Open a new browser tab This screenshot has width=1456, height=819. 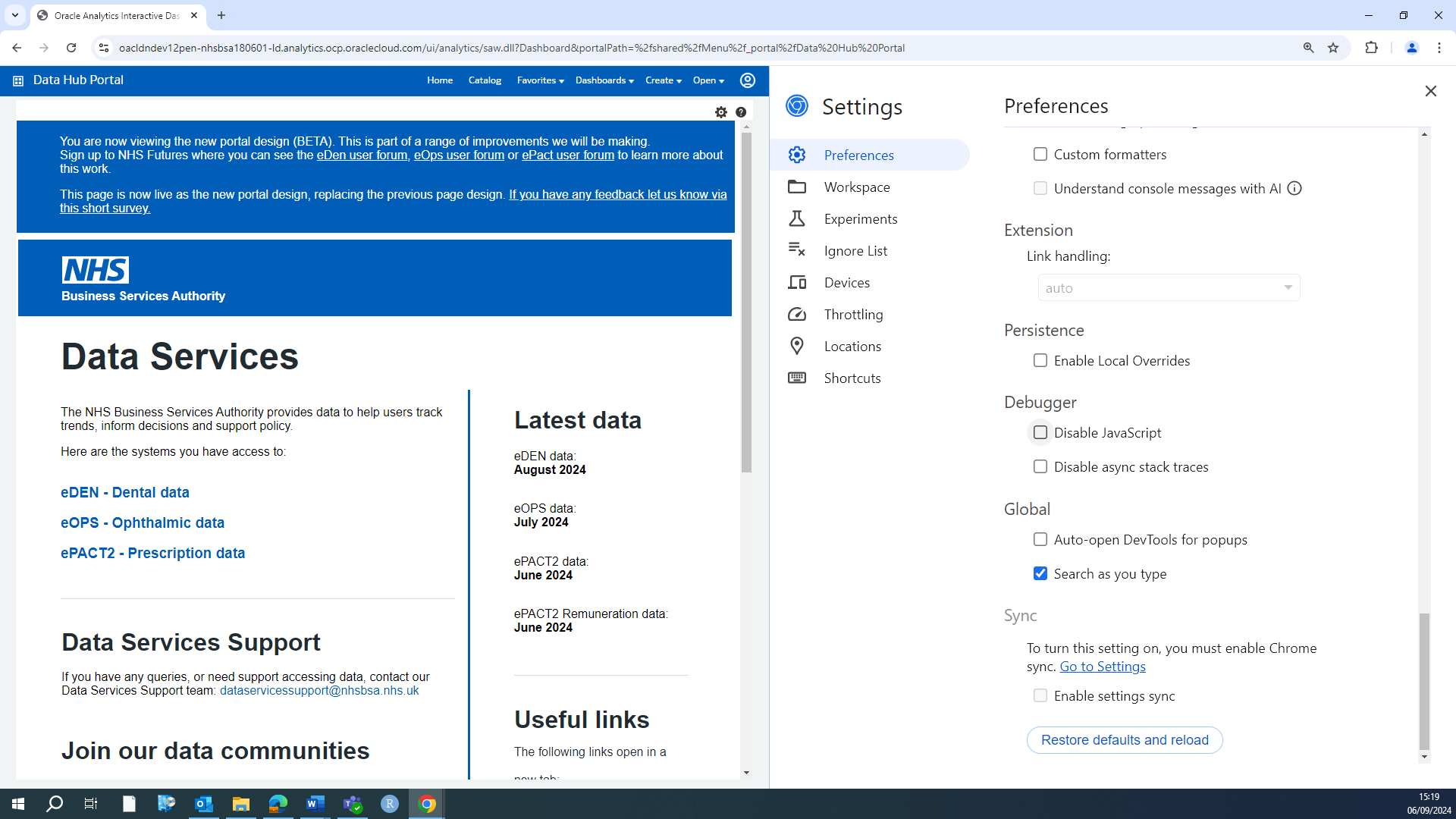point(221,15)
